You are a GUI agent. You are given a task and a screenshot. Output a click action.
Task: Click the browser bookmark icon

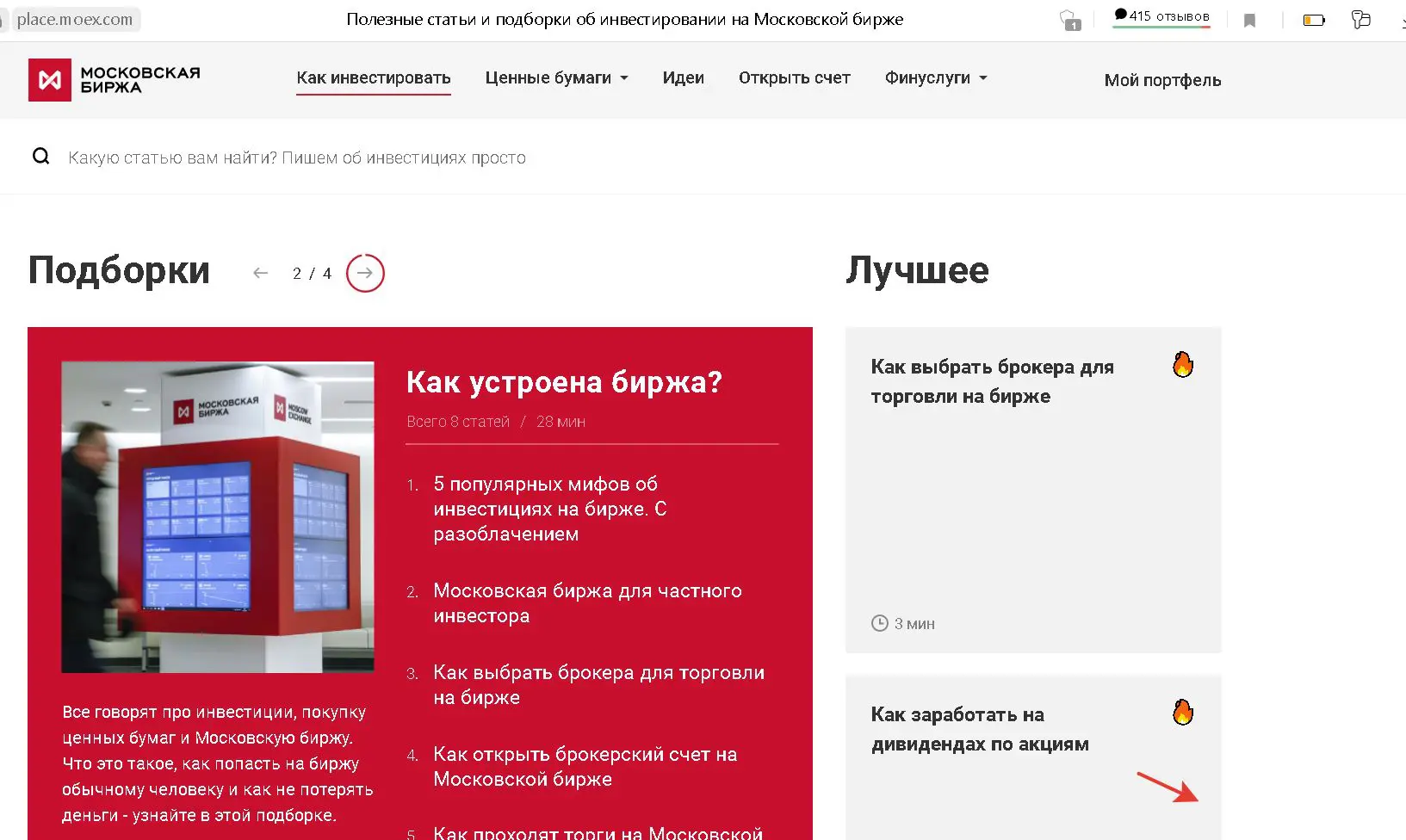point(1249,20)
